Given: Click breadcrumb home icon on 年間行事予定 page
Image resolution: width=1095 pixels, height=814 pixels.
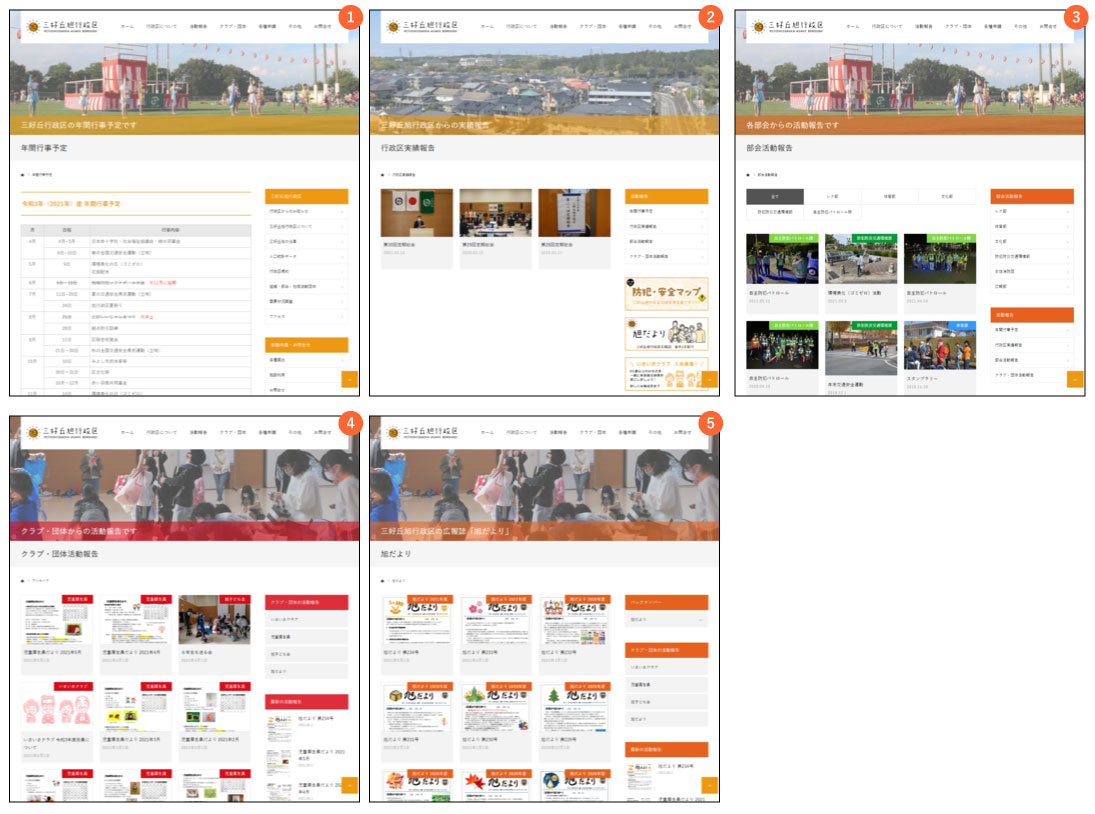Looking at the screenshot, I should pyautogui.click(x=22, y=175).
